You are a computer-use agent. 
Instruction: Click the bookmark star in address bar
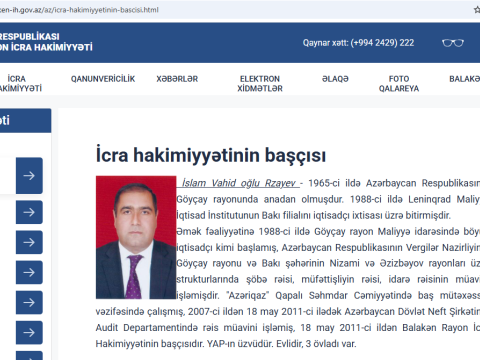pos(477,10)
